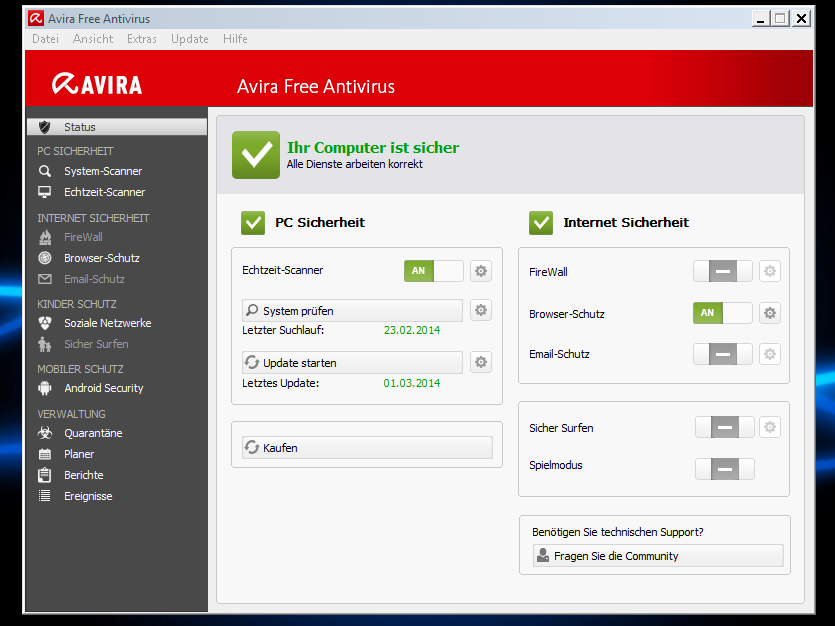Toggle the Browser-Schutz AN switch
This screenshot has height=626, width=835.
tap(723, 313)
